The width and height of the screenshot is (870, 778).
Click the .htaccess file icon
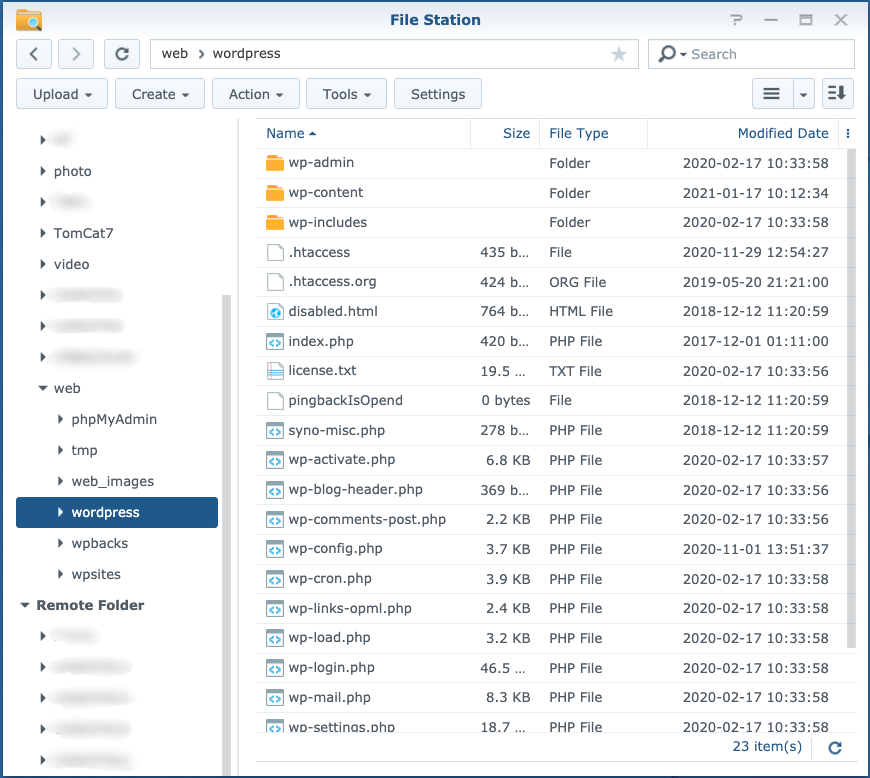(275, 252)
